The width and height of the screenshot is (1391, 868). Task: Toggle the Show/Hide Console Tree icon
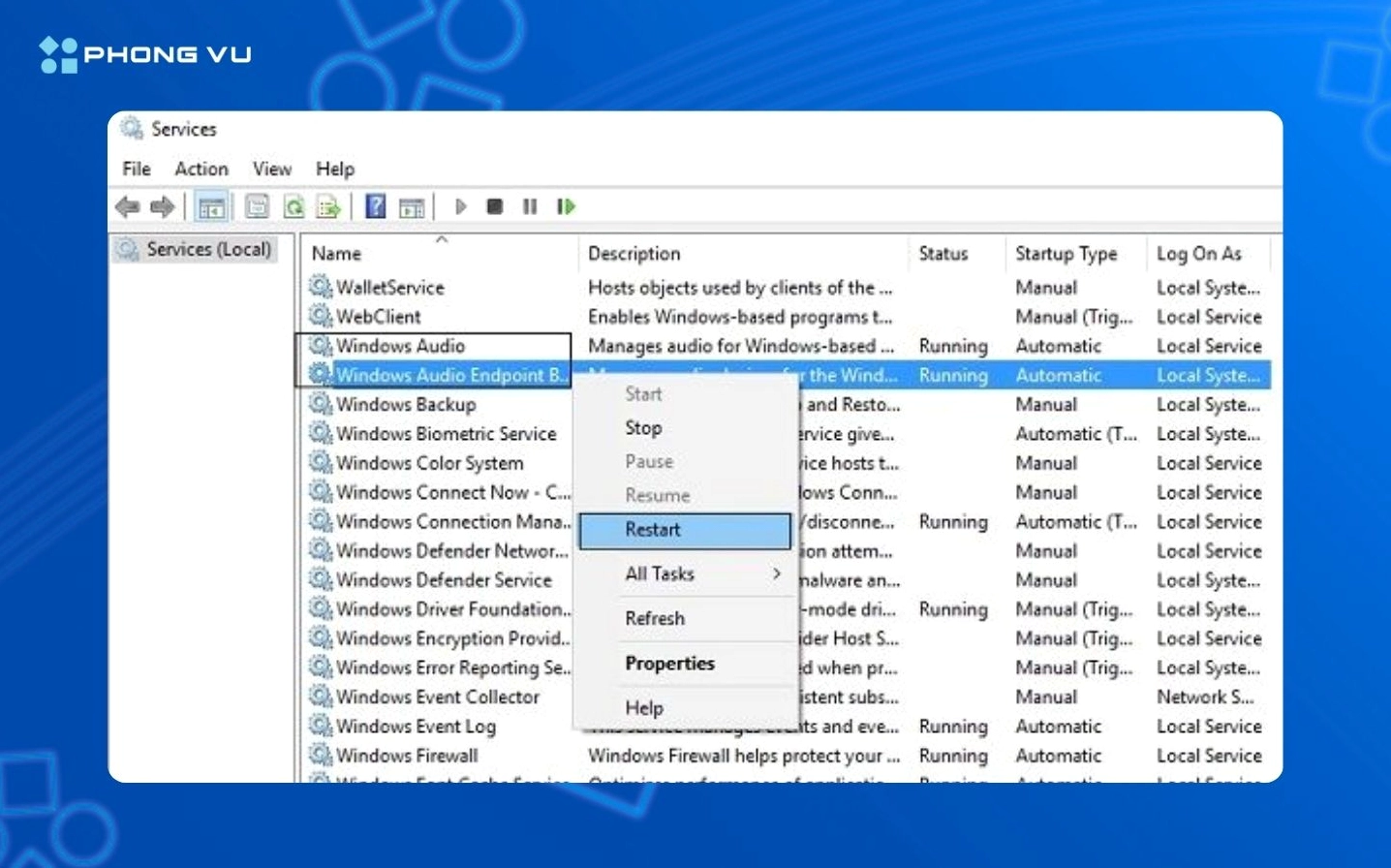tap(211, 206)
